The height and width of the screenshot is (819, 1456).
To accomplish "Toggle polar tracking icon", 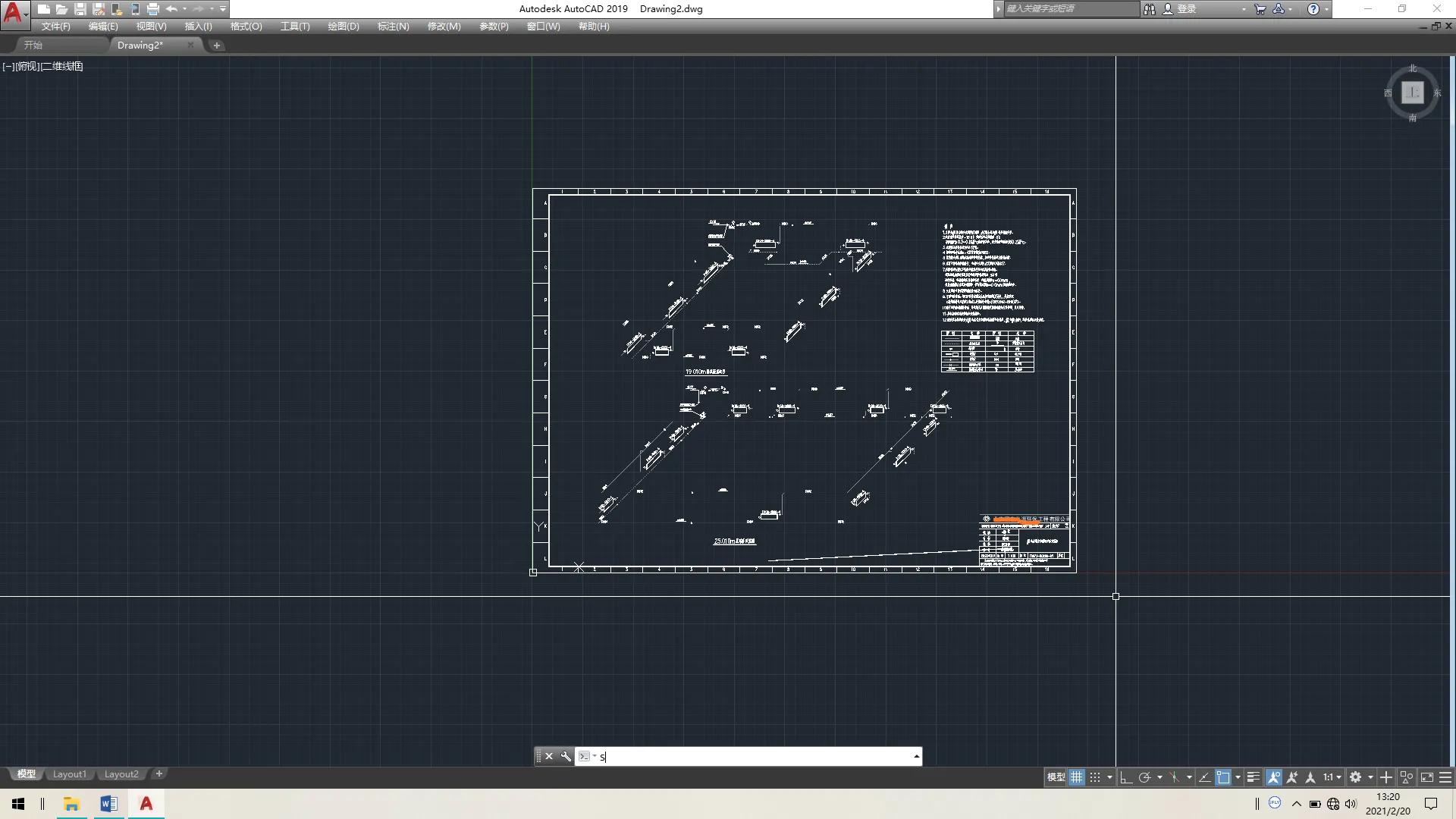I will point(1145,777).
